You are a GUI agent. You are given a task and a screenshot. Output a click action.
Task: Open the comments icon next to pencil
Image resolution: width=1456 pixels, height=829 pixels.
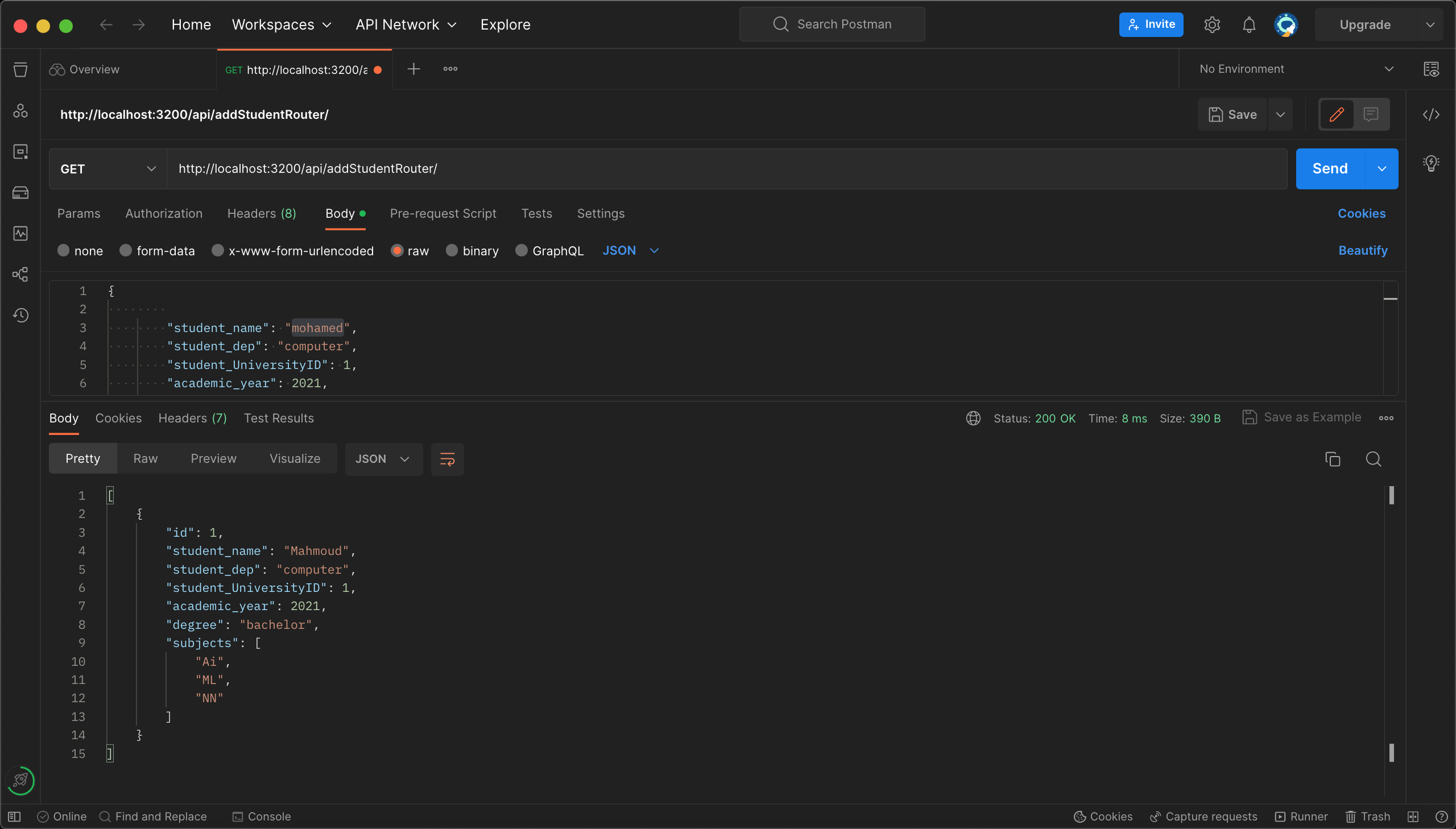[1371, 114]
